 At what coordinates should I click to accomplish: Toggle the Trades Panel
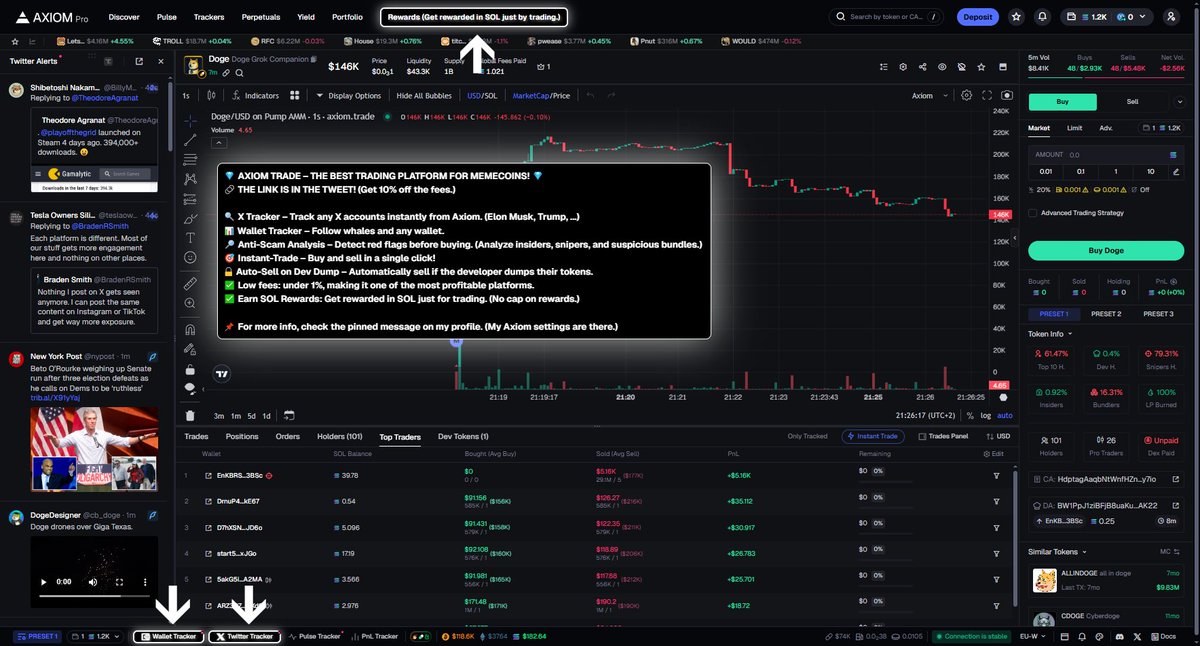[943, 436]
